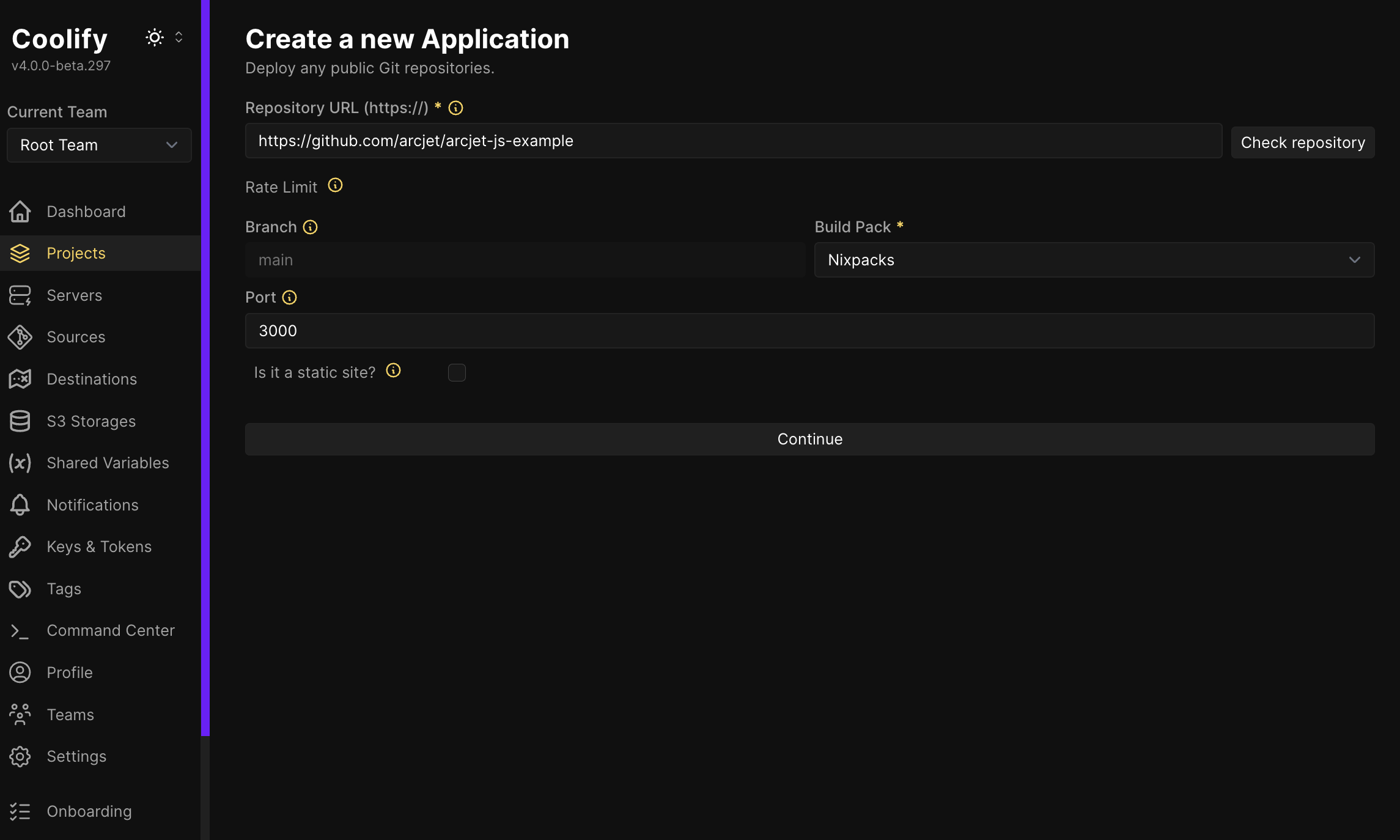Expand the Nixpacks Build Pack dropdown
This screenshot has height=840, width=1400.
[1094, 260]
